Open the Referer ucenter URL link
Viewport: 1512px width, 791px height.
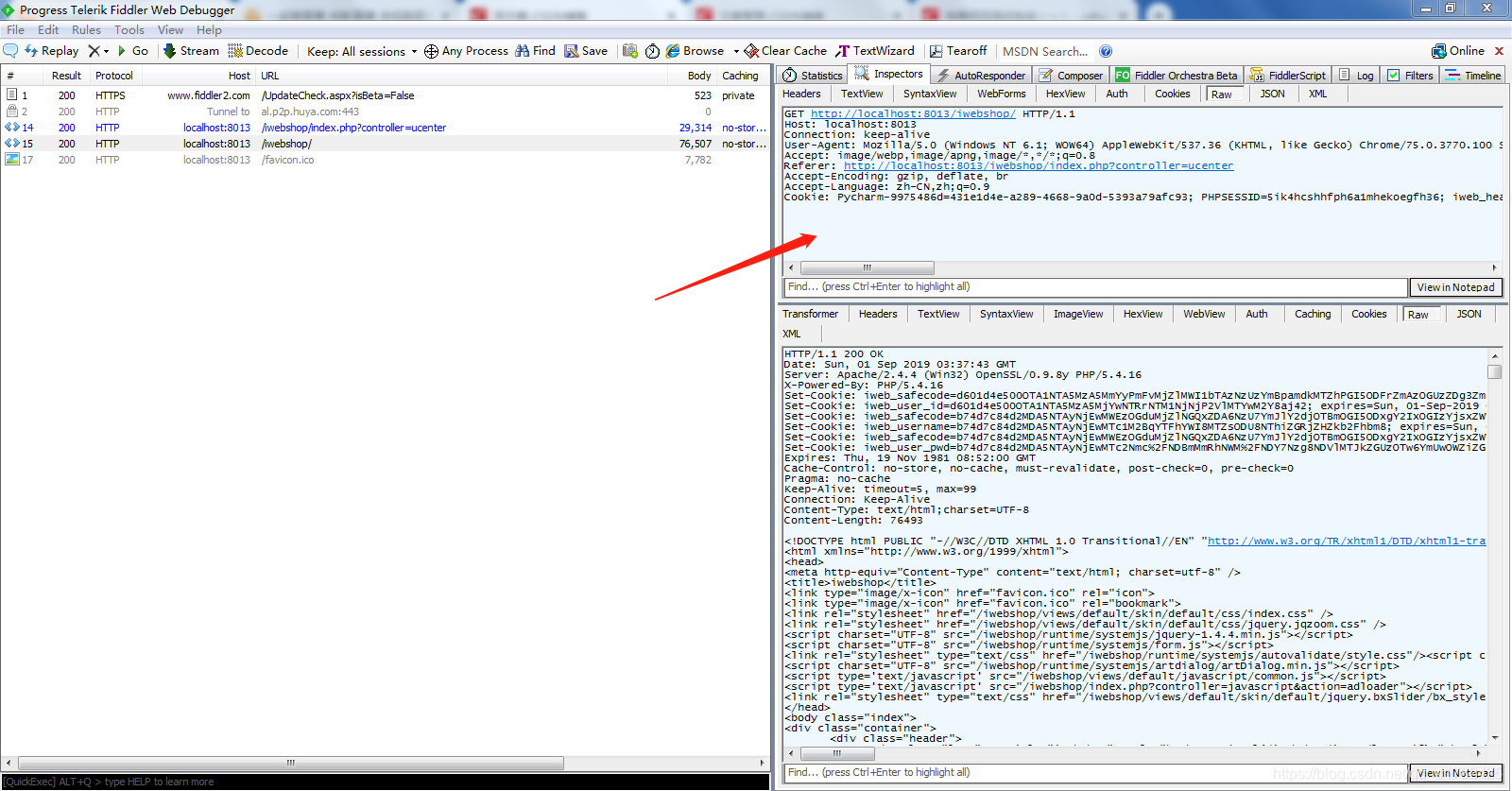(x=1039, y=165)
